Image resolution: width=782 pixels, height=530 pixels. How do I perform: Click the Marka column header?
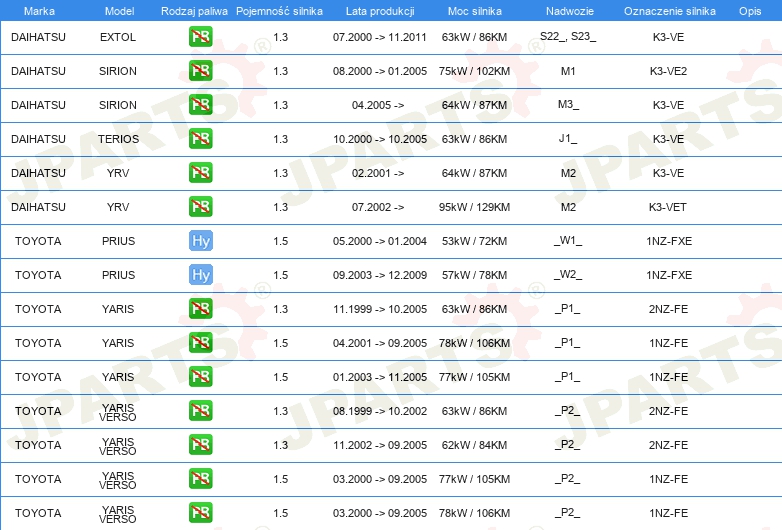tap(39, 11)
